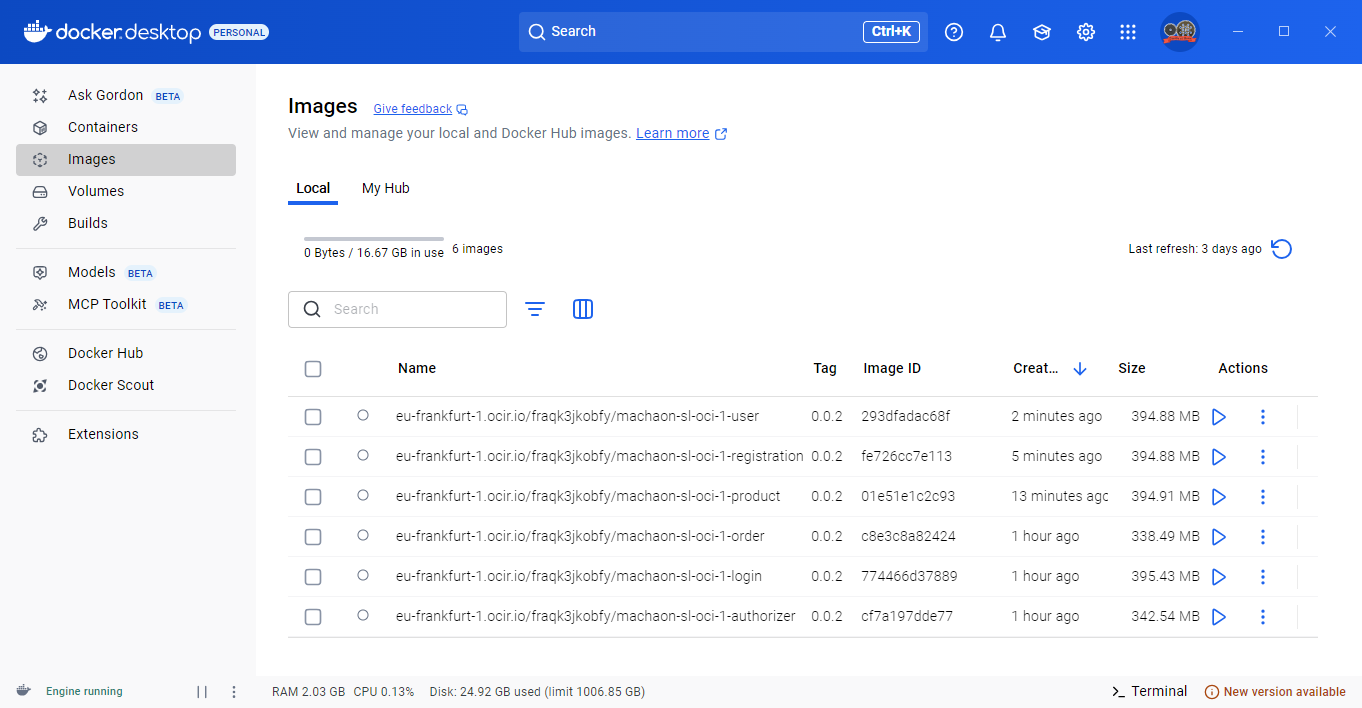Pause Docker engine from the status bar

tap(202, 692)
